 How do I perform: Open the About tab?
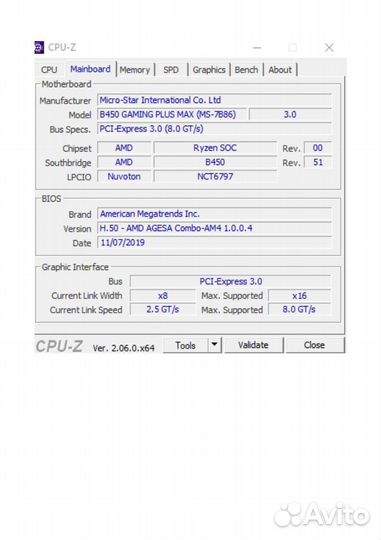(x=280, y=70)
